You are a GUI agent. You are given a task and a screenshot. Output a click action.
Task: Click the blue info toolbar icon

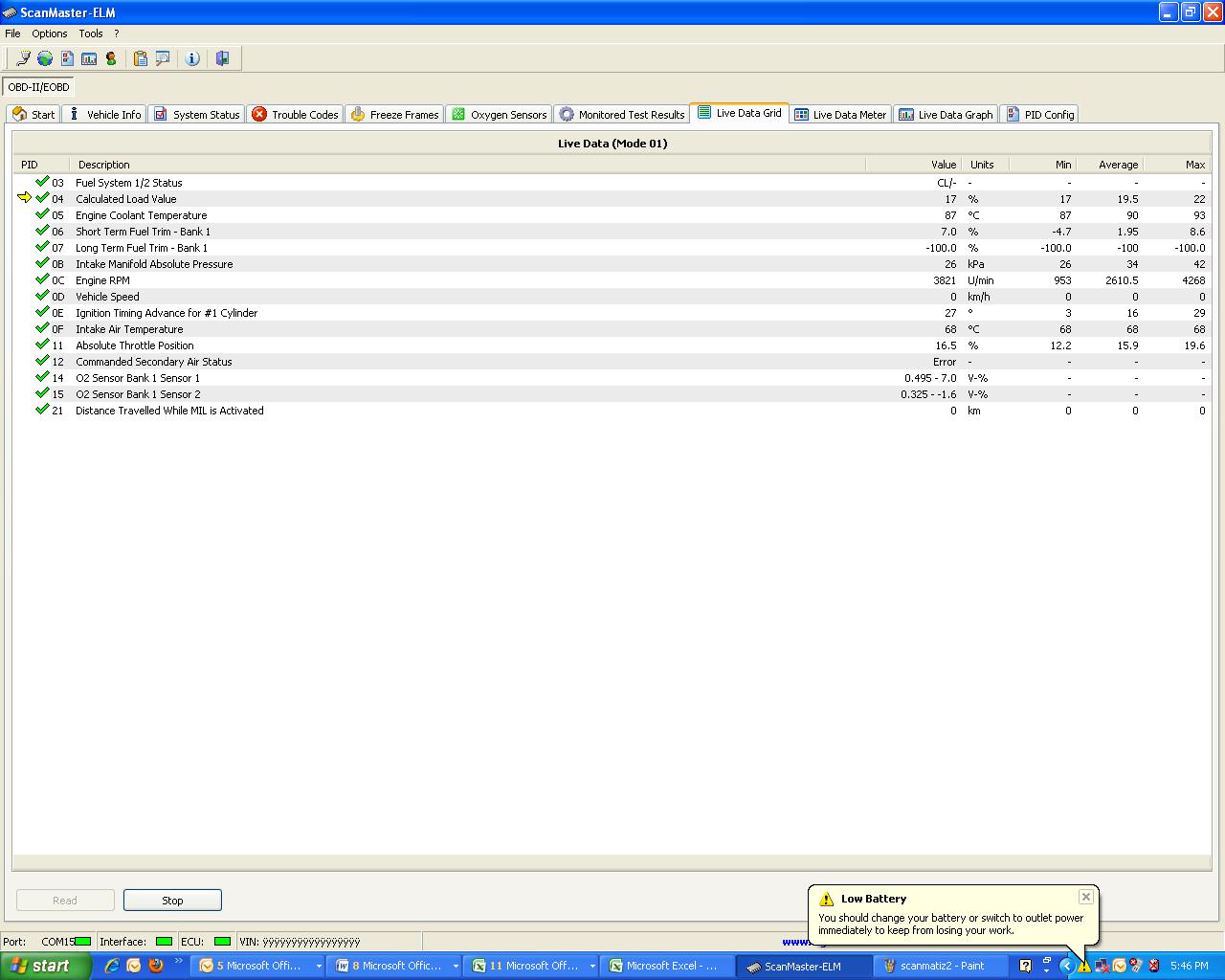point(192,58)
